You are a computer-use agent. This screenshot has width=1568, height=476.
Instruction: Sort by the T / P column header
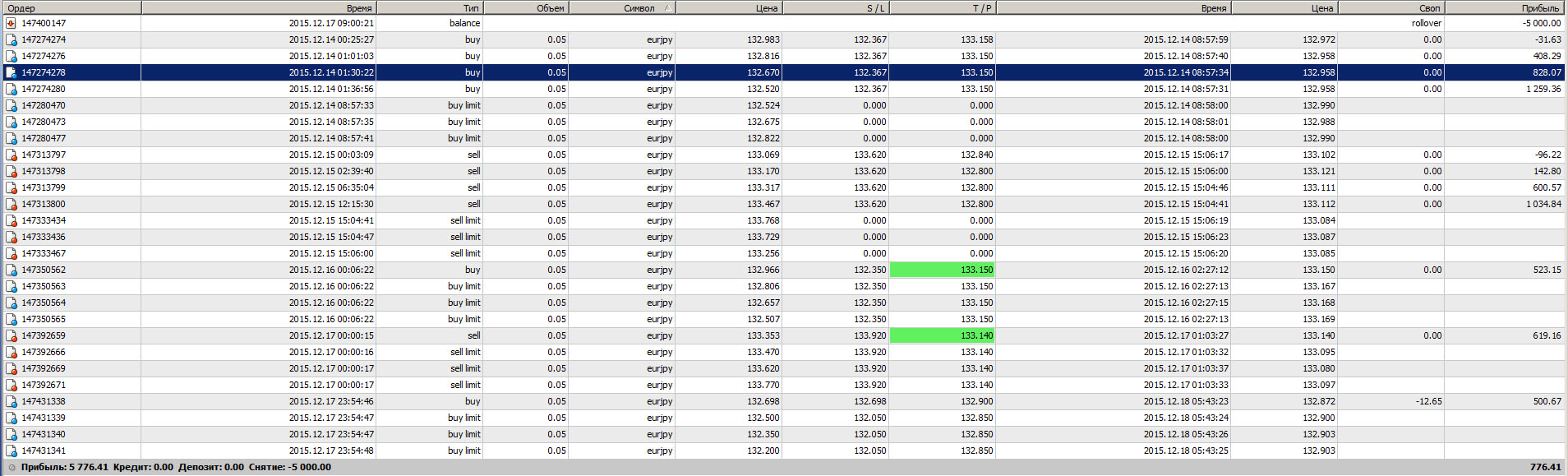click(943, 7)
